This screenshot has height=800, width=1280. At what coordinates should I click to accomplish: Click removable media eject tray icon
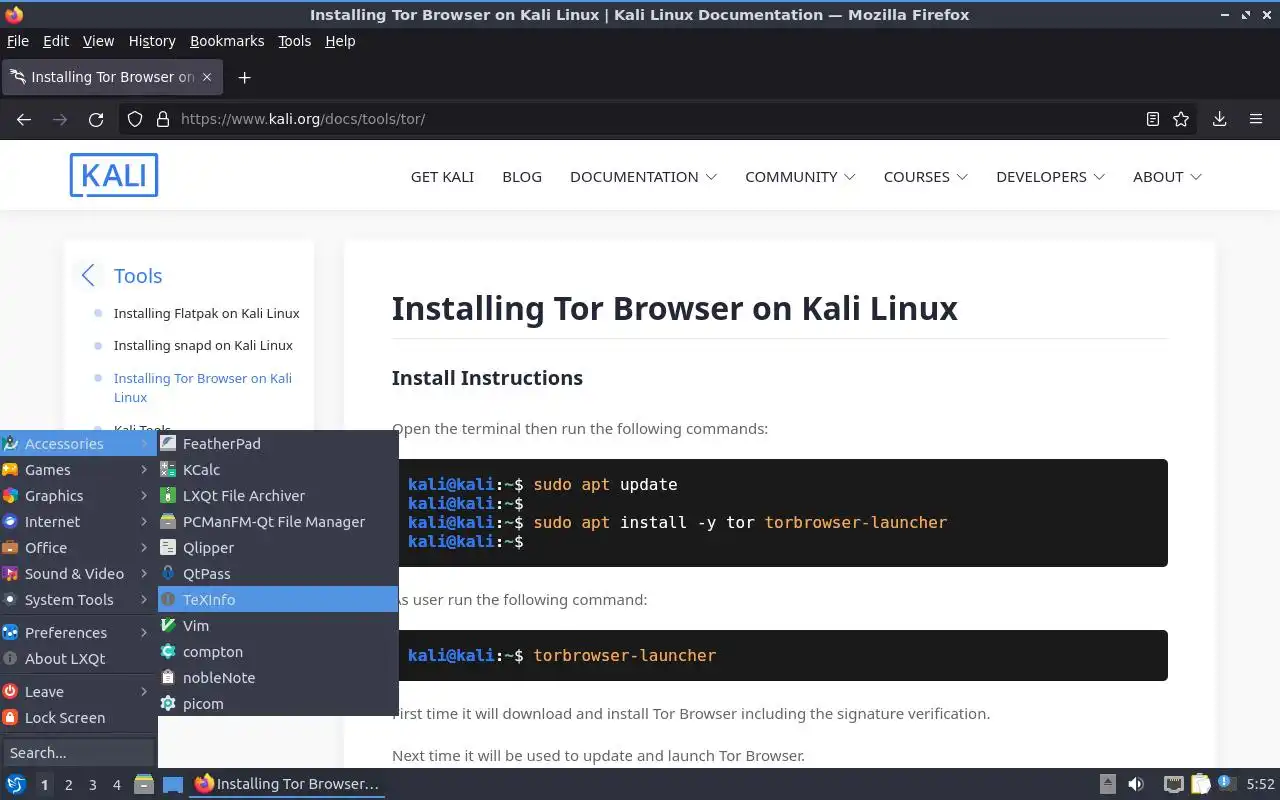click(x=1108, y=784)
